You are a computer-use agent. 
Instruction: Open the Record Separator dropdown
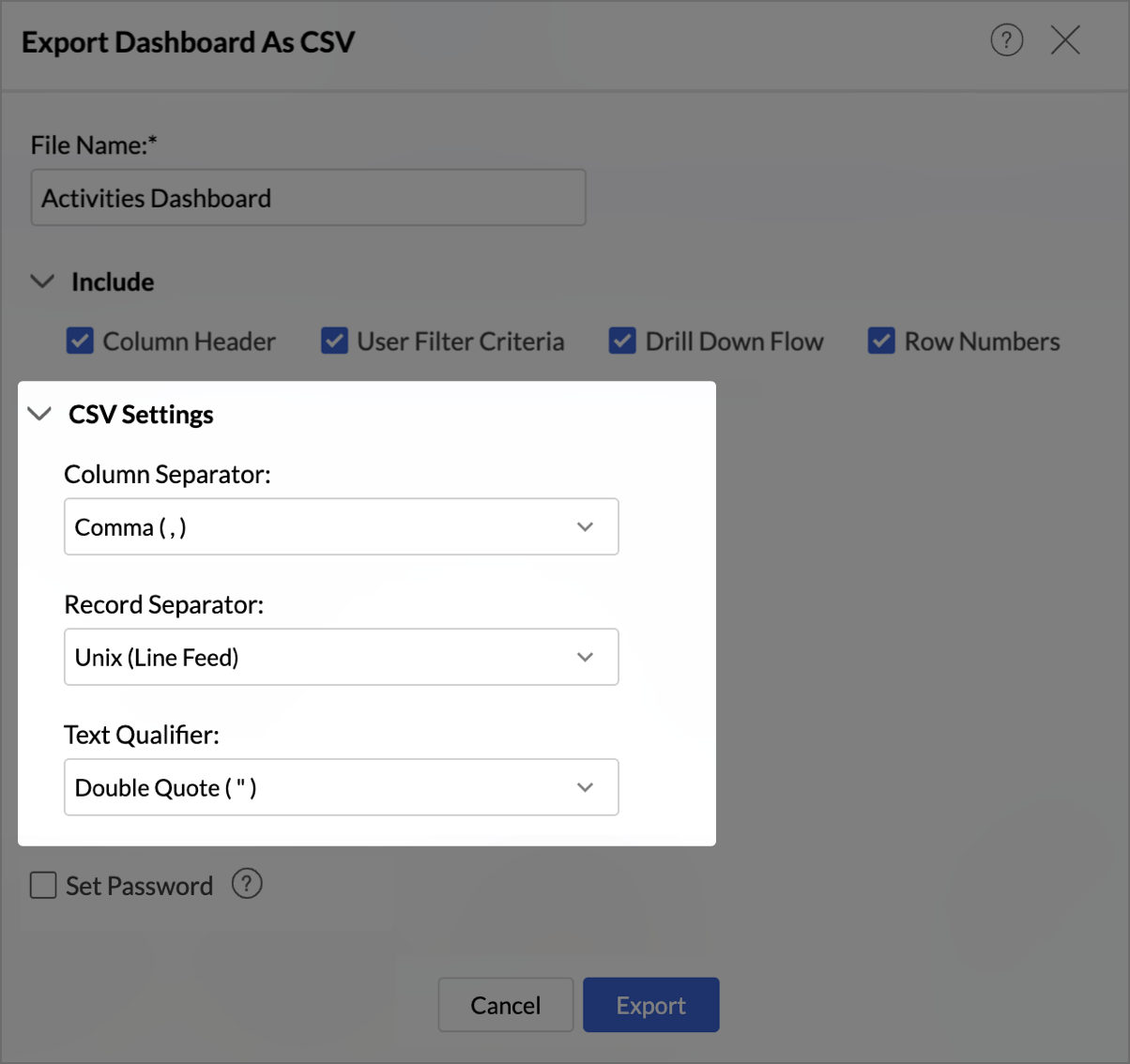(341, 657)
